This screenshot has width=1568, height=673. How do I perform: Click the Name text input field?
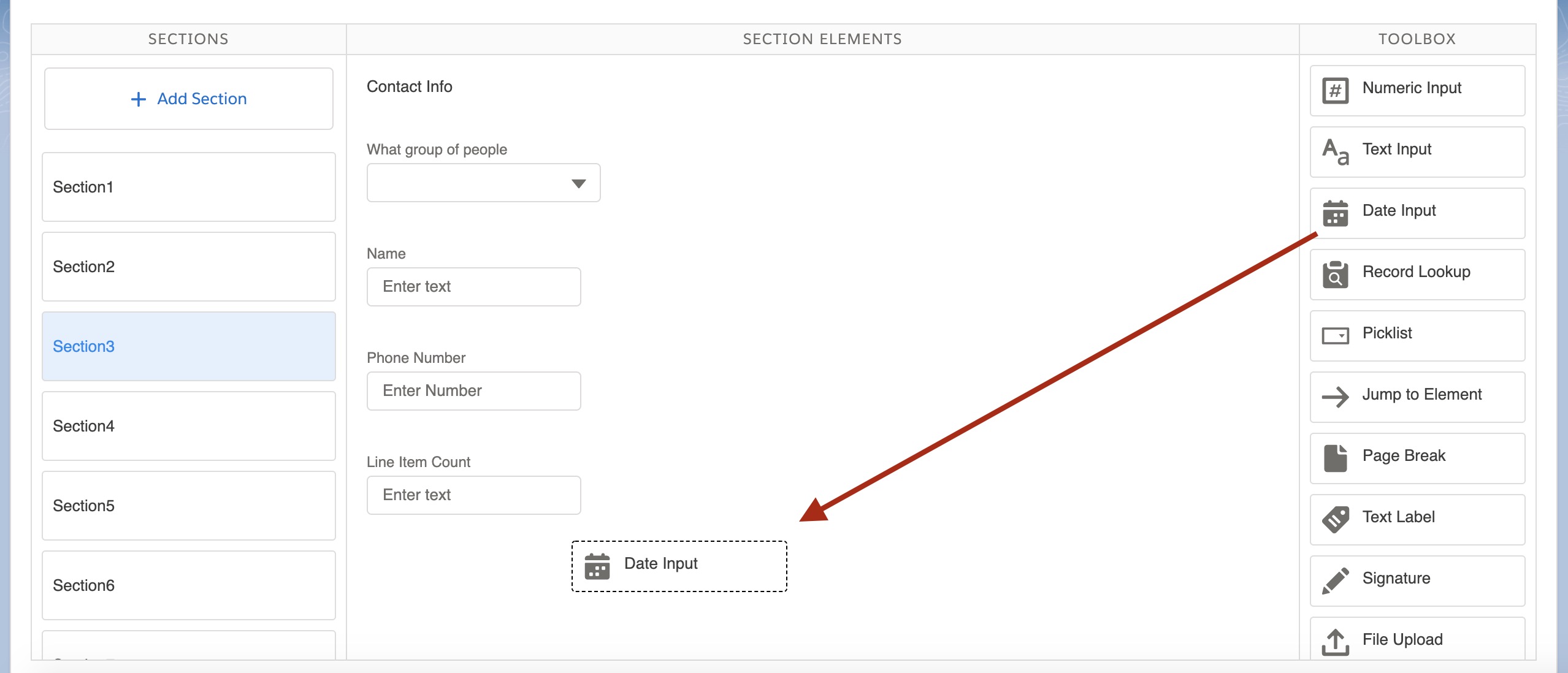(x=473, y=287)
